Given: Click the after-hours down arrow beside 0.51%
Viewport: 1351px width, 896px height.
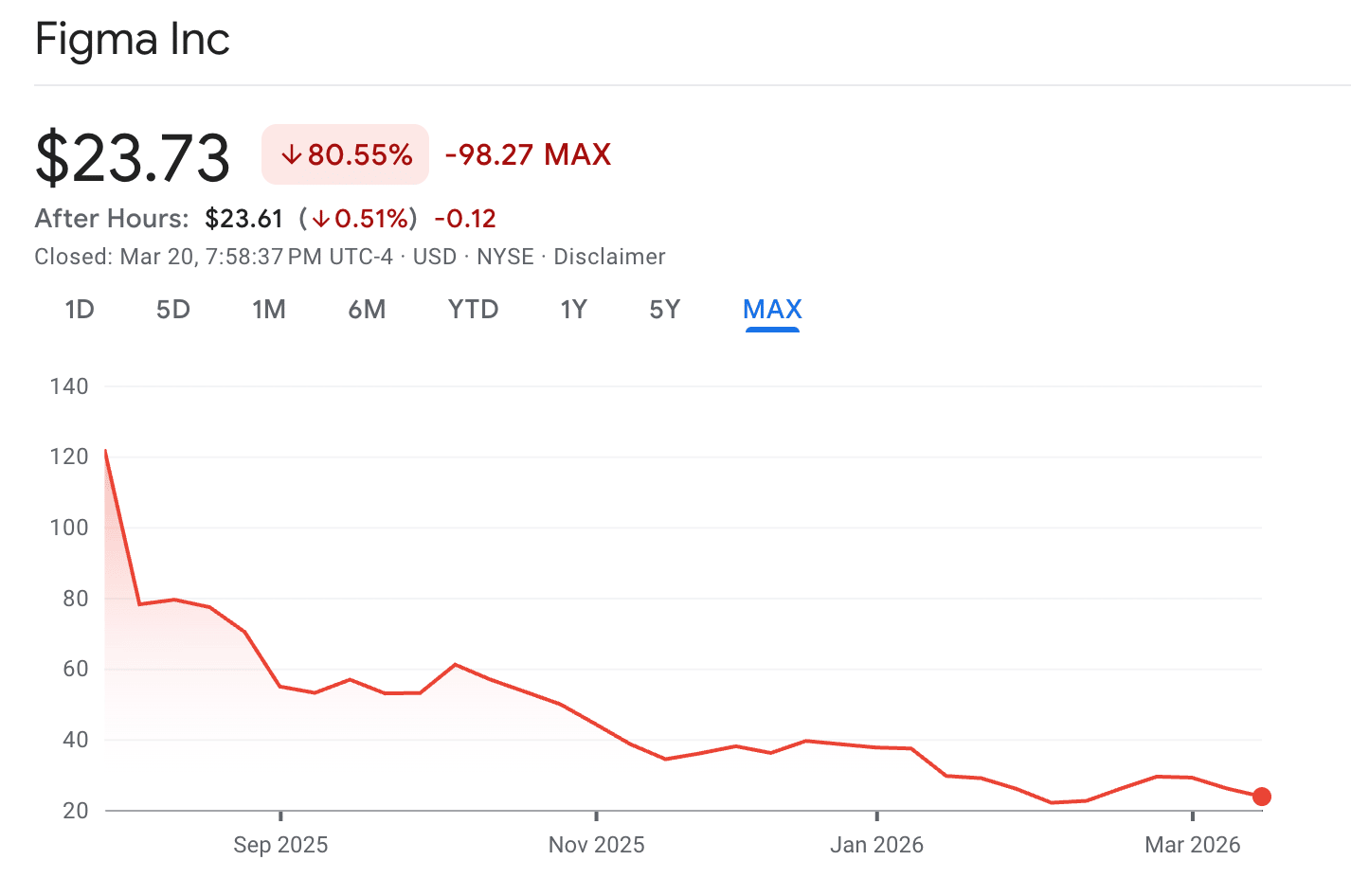Looking at the screenshot, I should click(321, 219).
